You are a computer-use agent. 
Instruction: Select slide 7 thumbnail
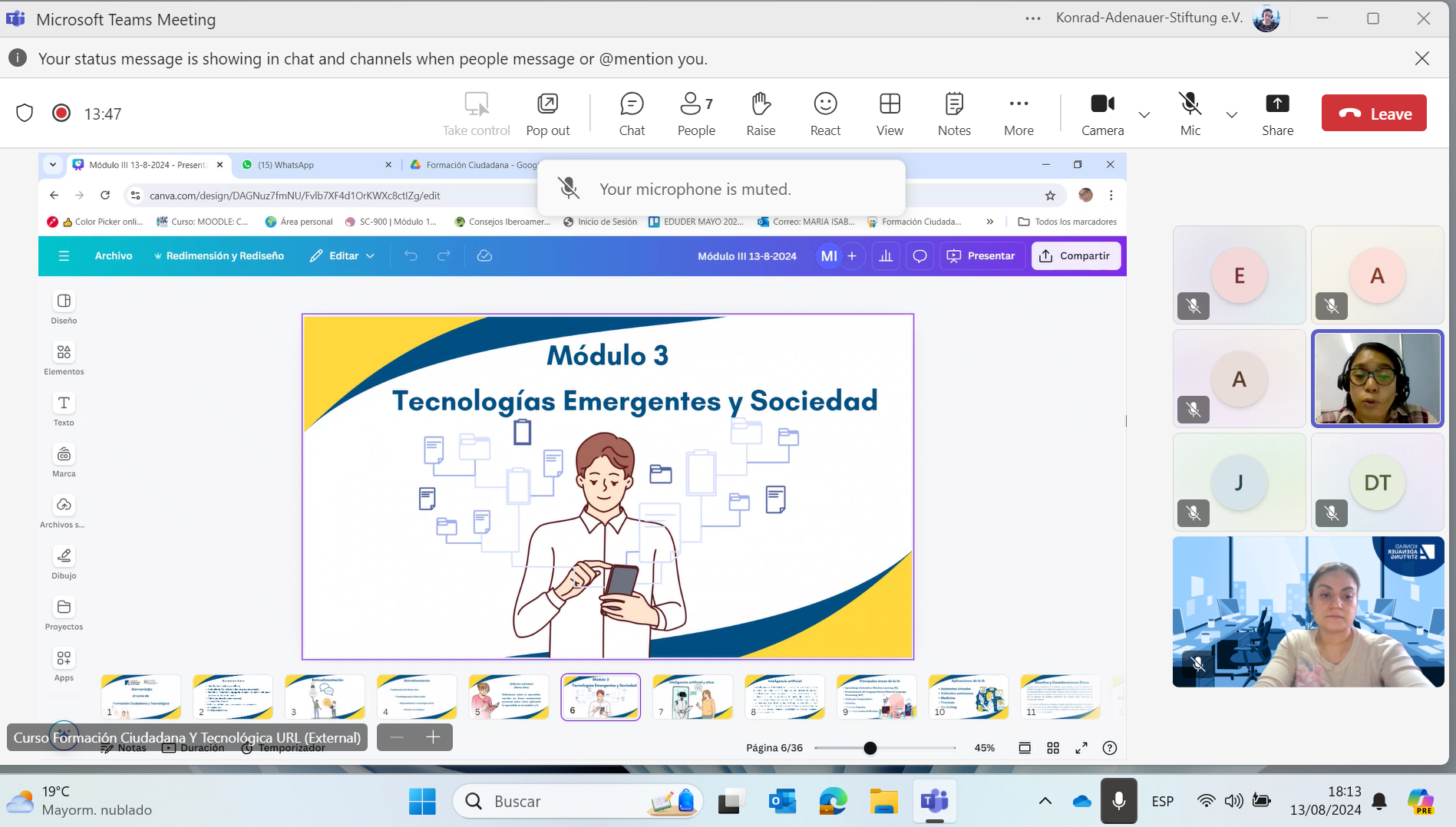(692, 697)
